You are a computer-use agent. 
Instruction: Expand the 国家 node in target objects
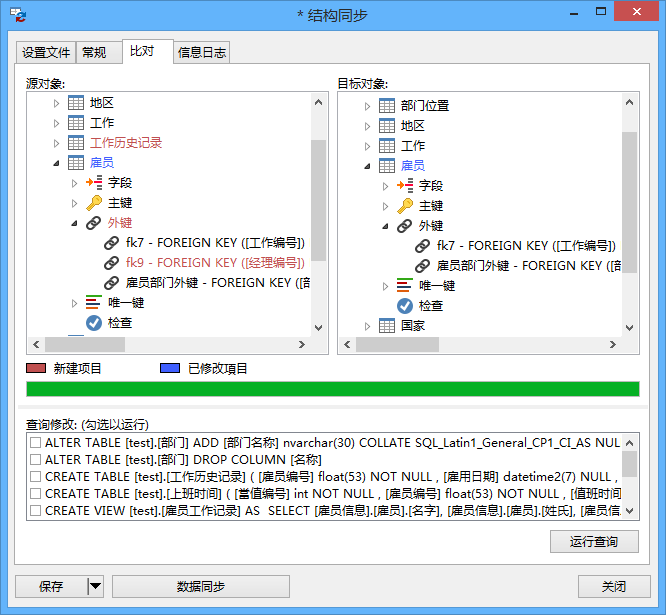click(367, 326)
